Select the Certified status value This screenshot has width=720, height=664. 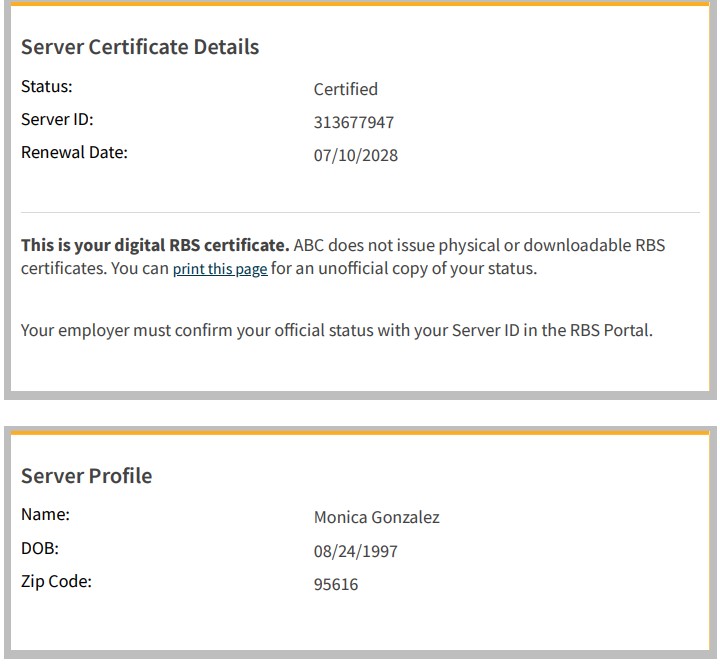coord(345,89)
